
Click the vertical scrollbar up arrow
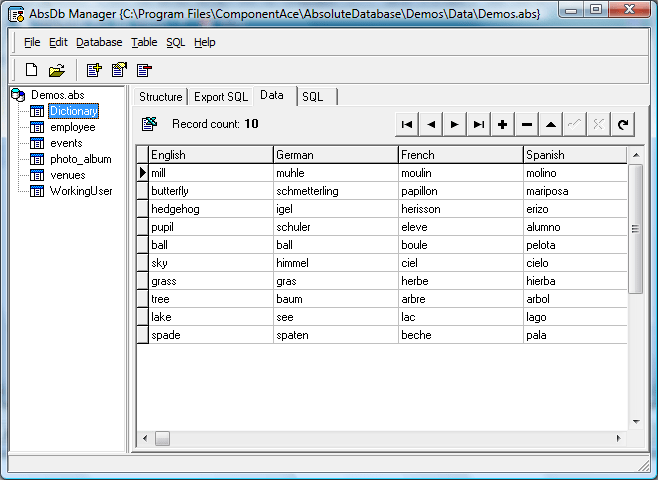pyautogui.click(x=636, y=155)
